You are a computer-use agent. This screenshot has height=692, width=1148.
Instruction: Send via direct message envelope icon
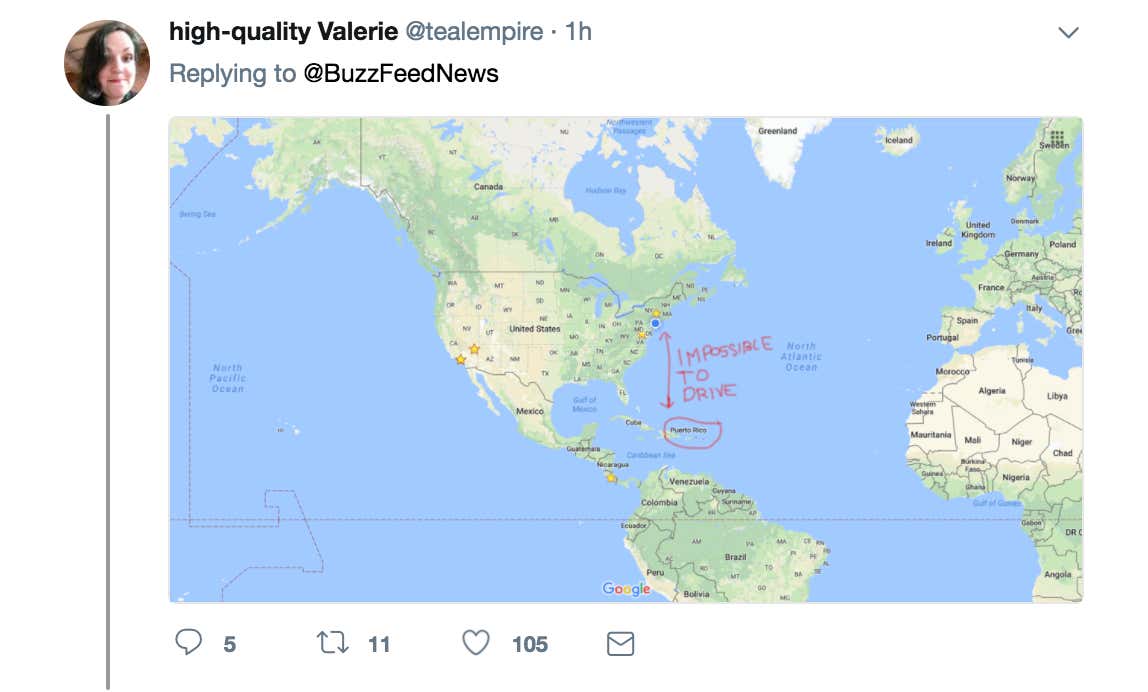pos(621,643)
